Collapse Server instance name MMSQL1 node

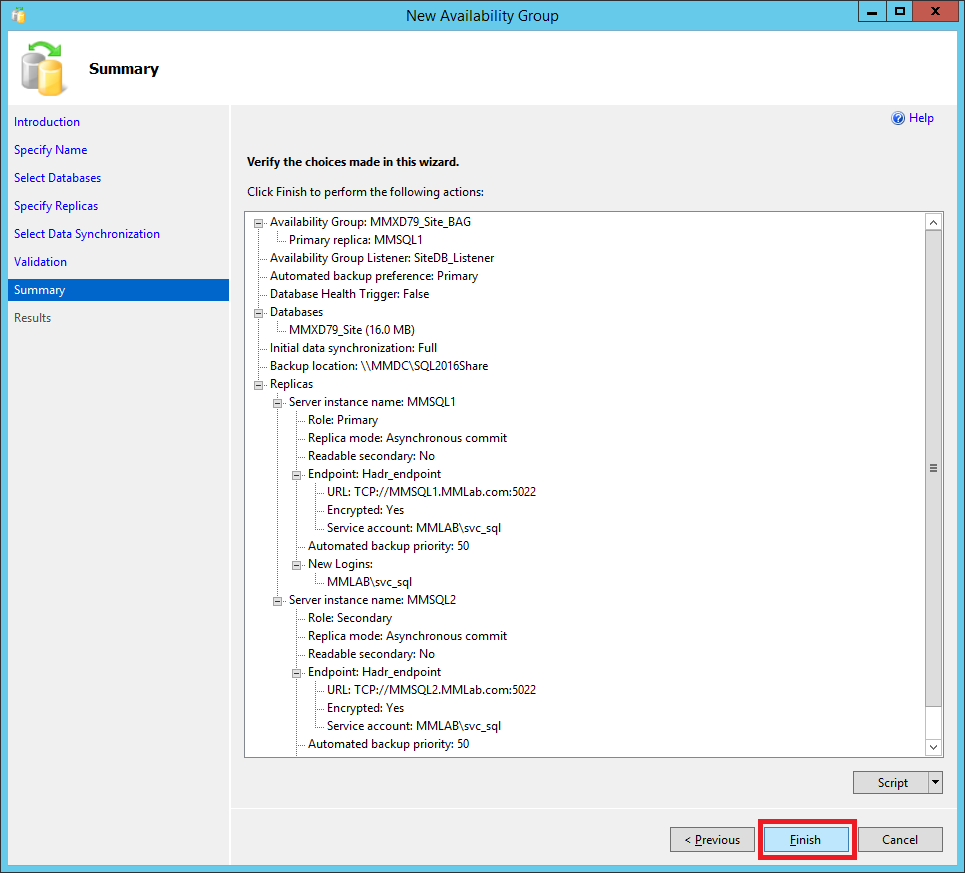pos(278,402)
